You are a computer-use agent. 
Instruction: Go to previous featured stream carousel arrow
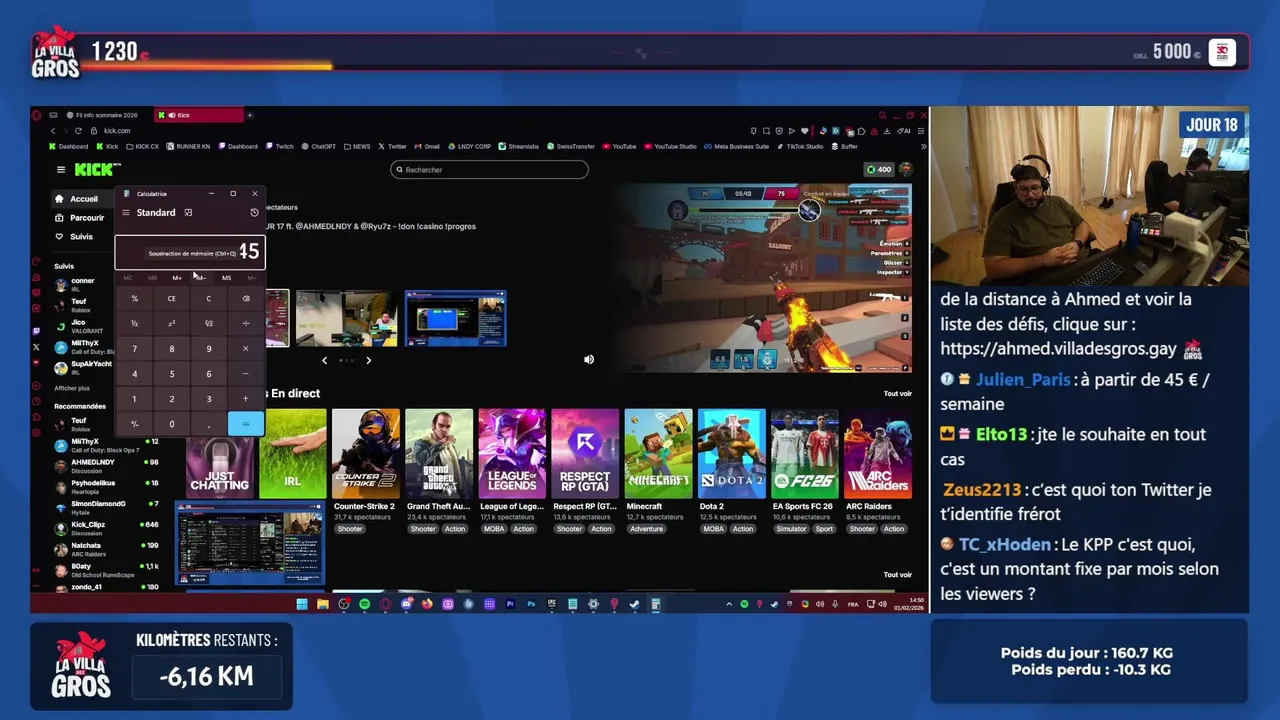324,360
